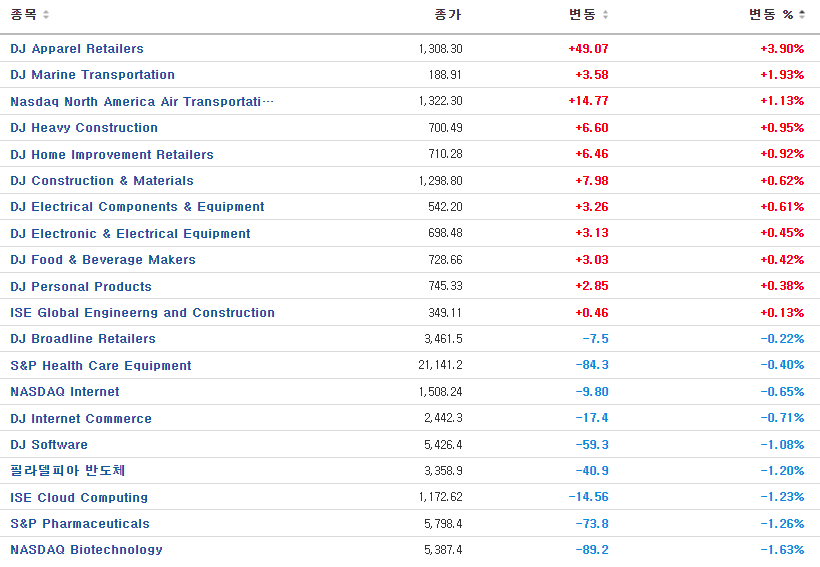The width and height of the screenshot is (820, 567).
Task: Open DJ Software link
Action: coord(49,445)
